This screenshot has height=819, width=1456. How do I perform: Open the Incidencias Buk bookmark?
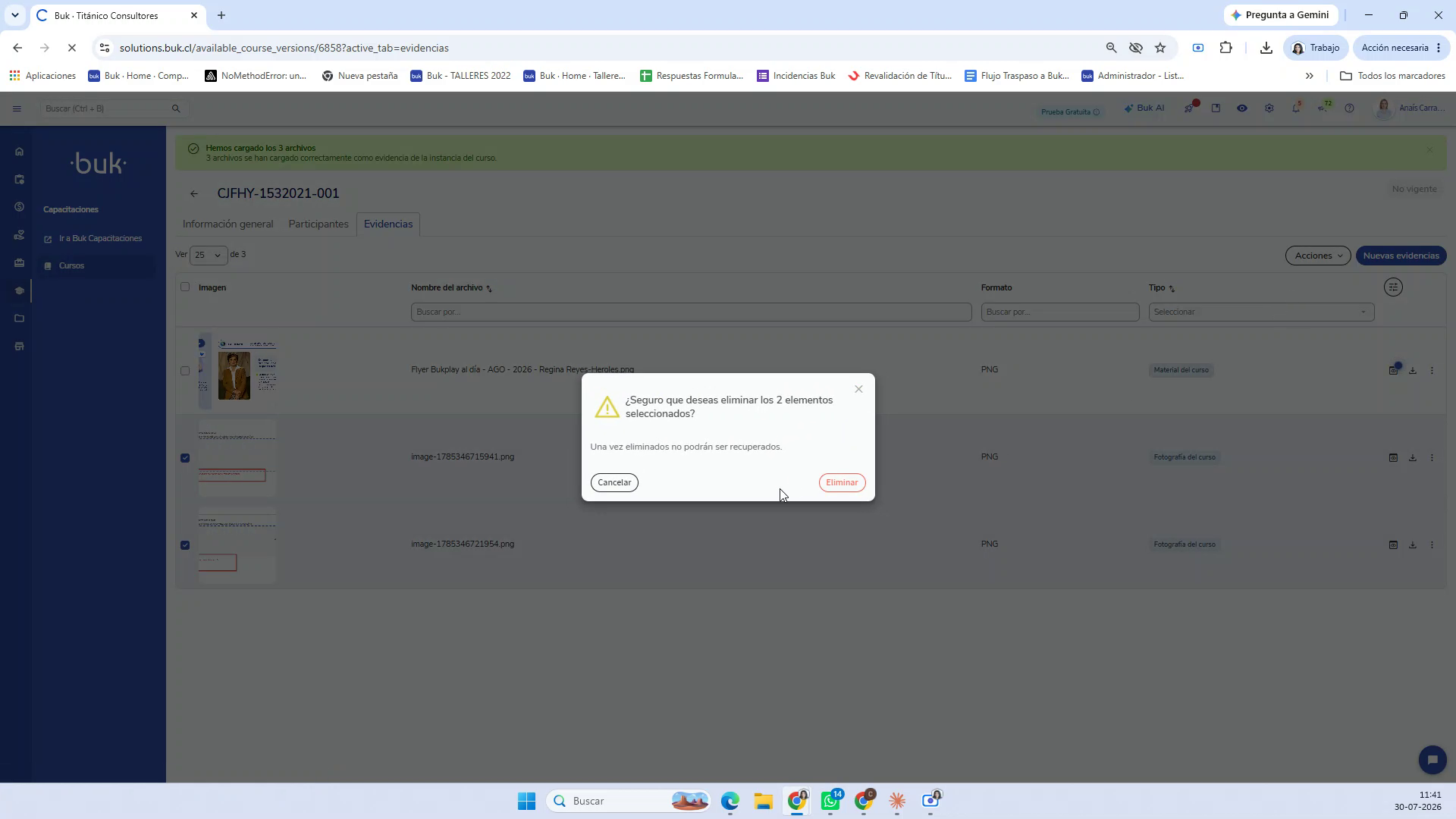coord(795,76)
